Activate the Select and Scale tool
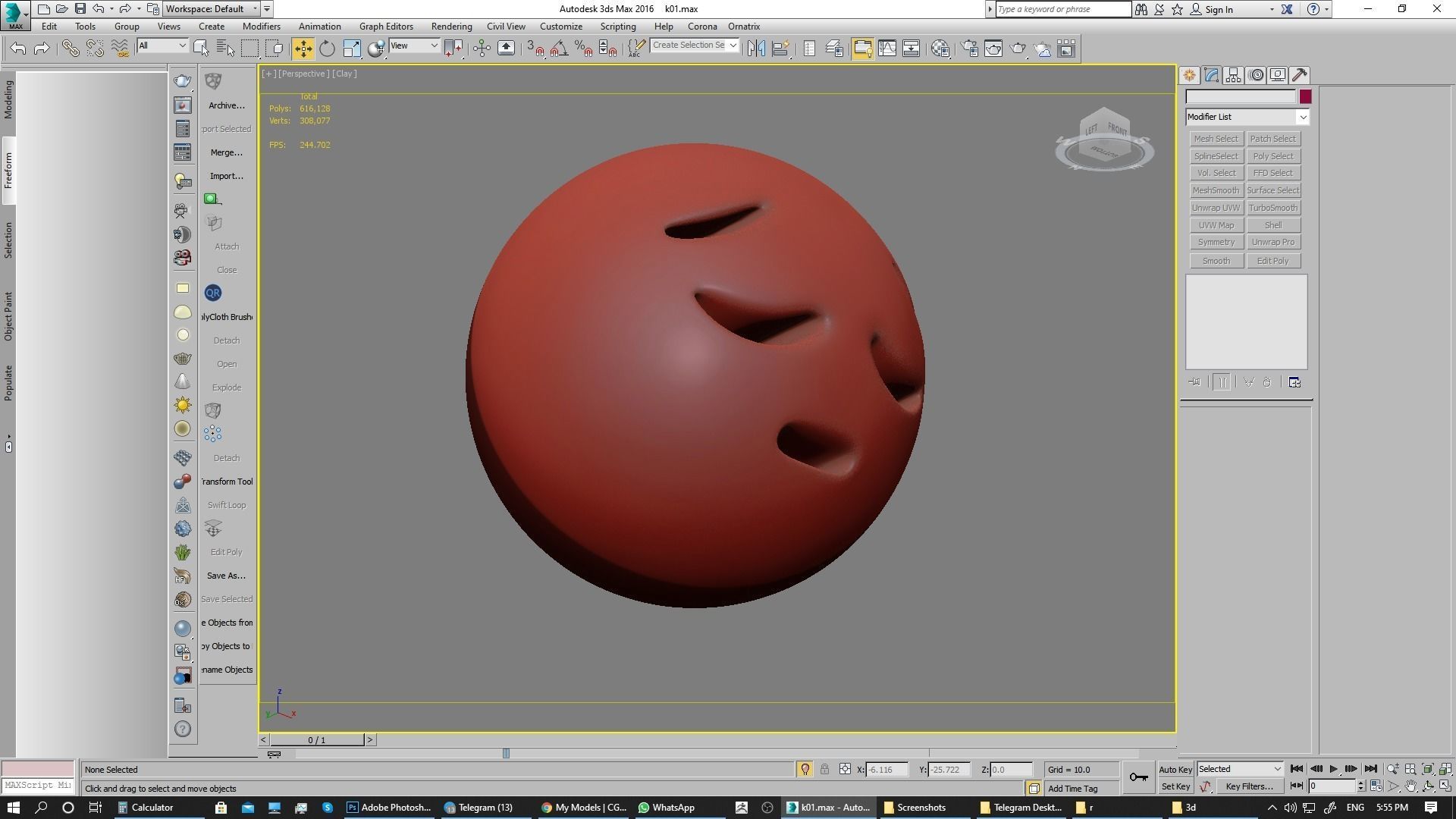 352,49
